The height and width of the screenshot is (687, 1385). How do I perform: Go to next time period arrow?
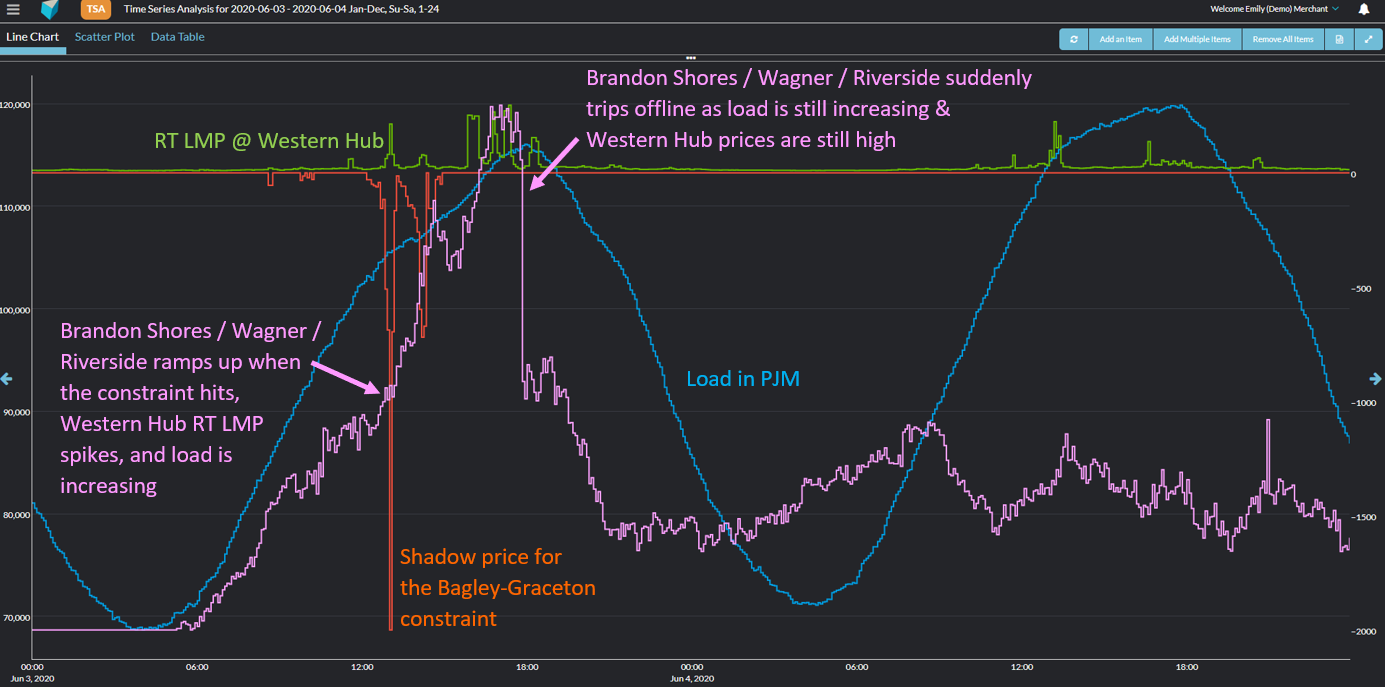click(x=1376, y=379)
